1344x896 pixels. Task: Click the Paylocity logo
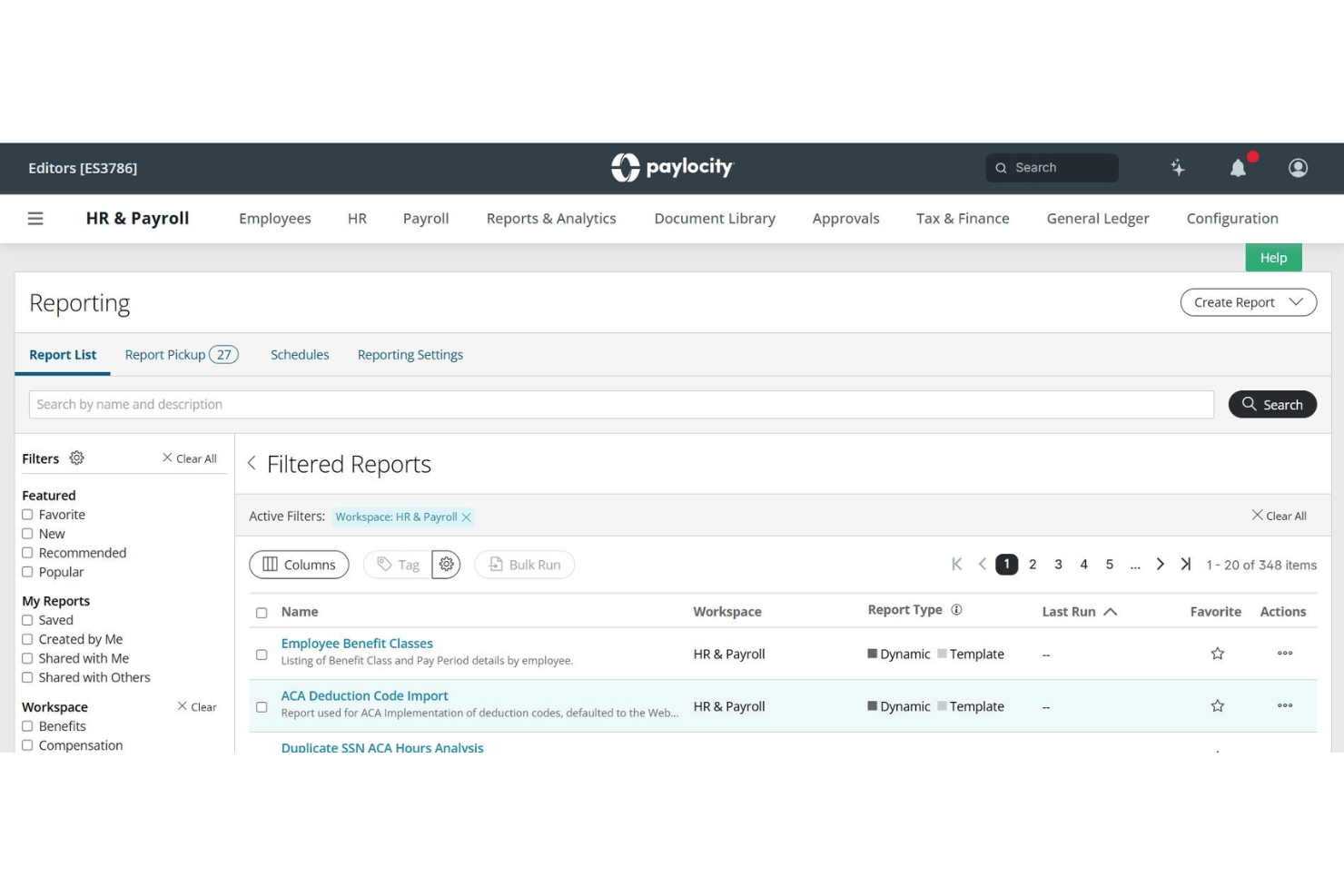pos(671,167)
